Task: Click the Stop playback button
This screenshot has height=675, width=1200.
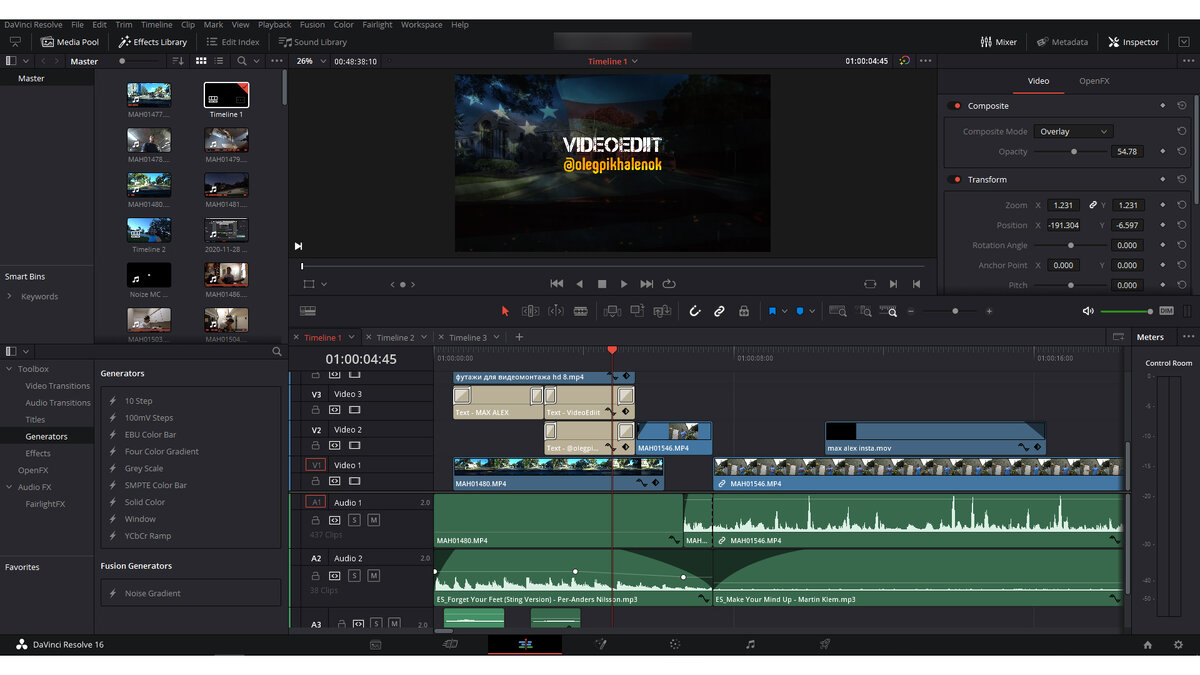Action: click(x=602, y=284)
